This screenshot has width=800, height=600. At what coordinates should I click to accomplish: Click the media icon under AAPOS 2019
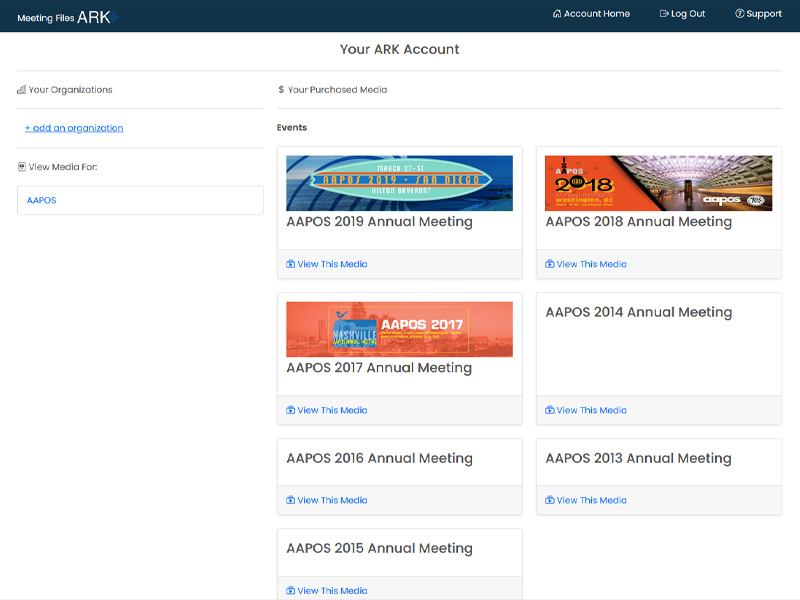290,264
